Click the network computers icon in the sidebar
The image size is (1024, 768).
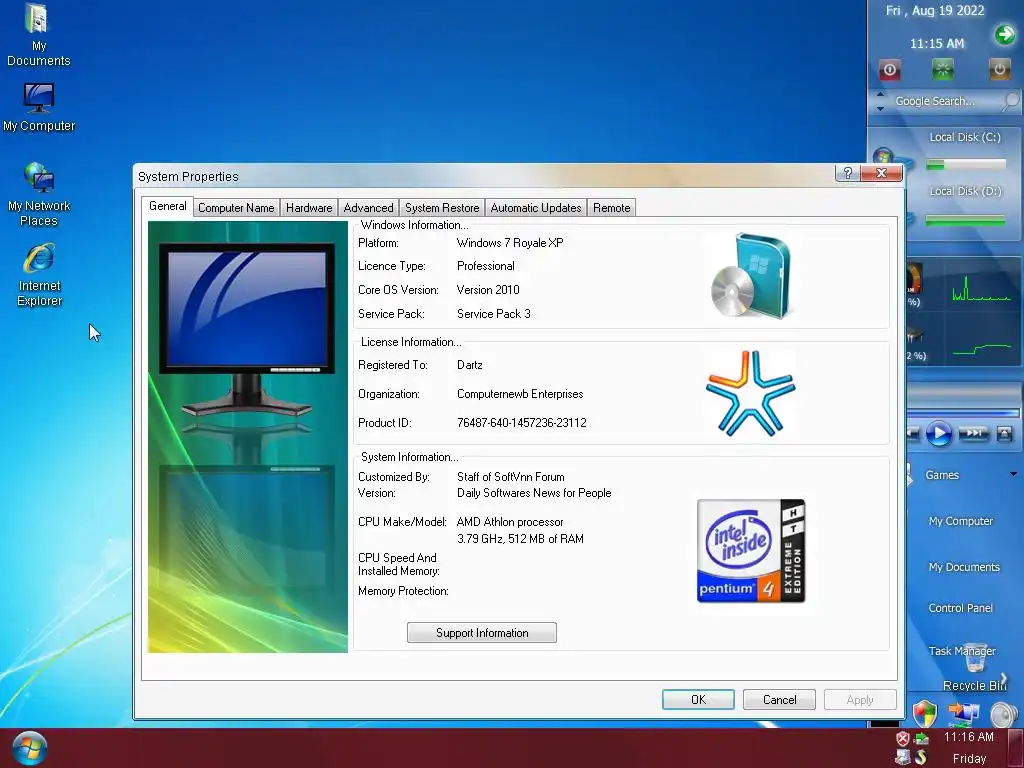pyautogui.click(x=964, y=714)
